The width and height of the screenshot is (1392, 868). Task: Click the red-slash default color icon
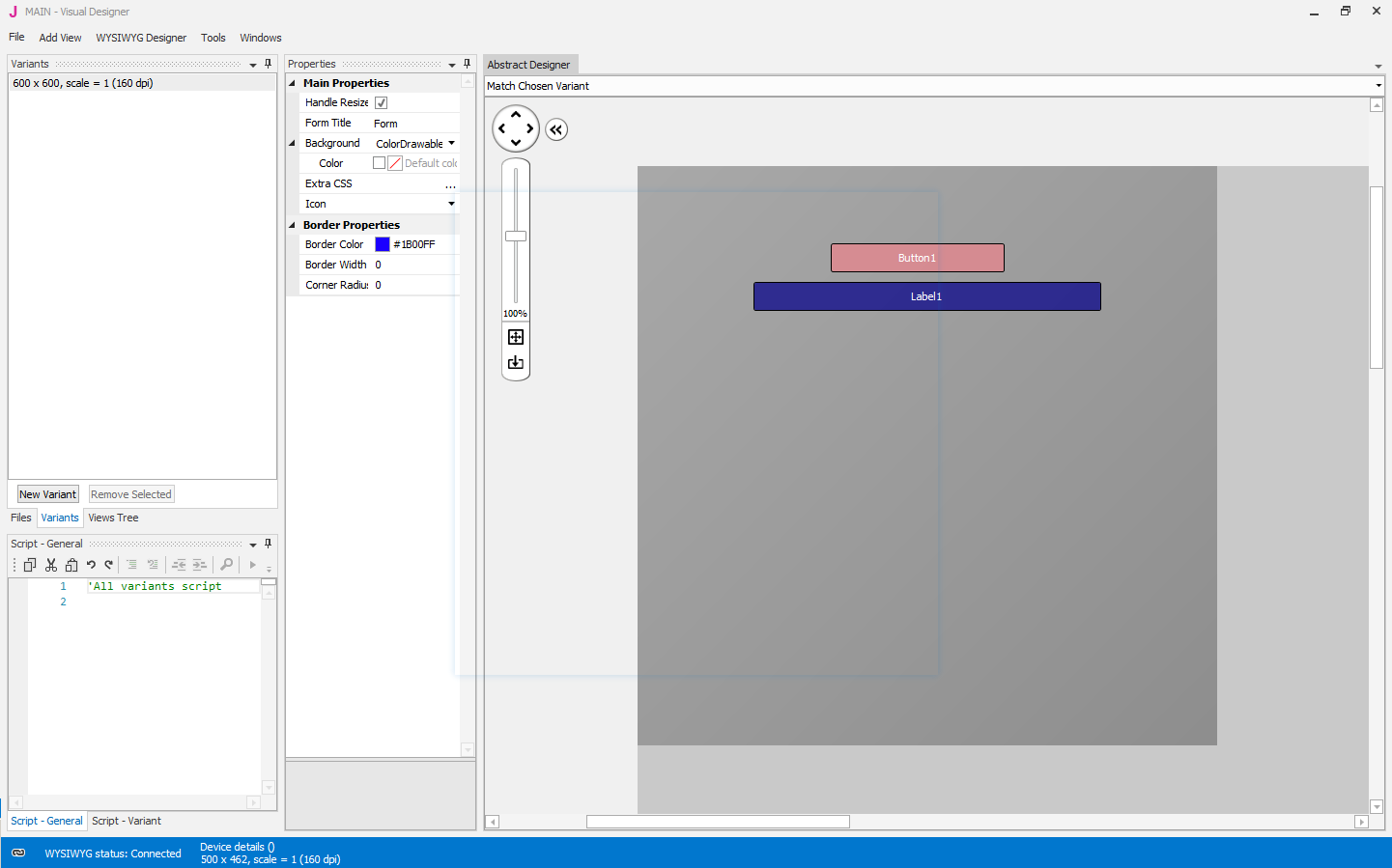395,163
